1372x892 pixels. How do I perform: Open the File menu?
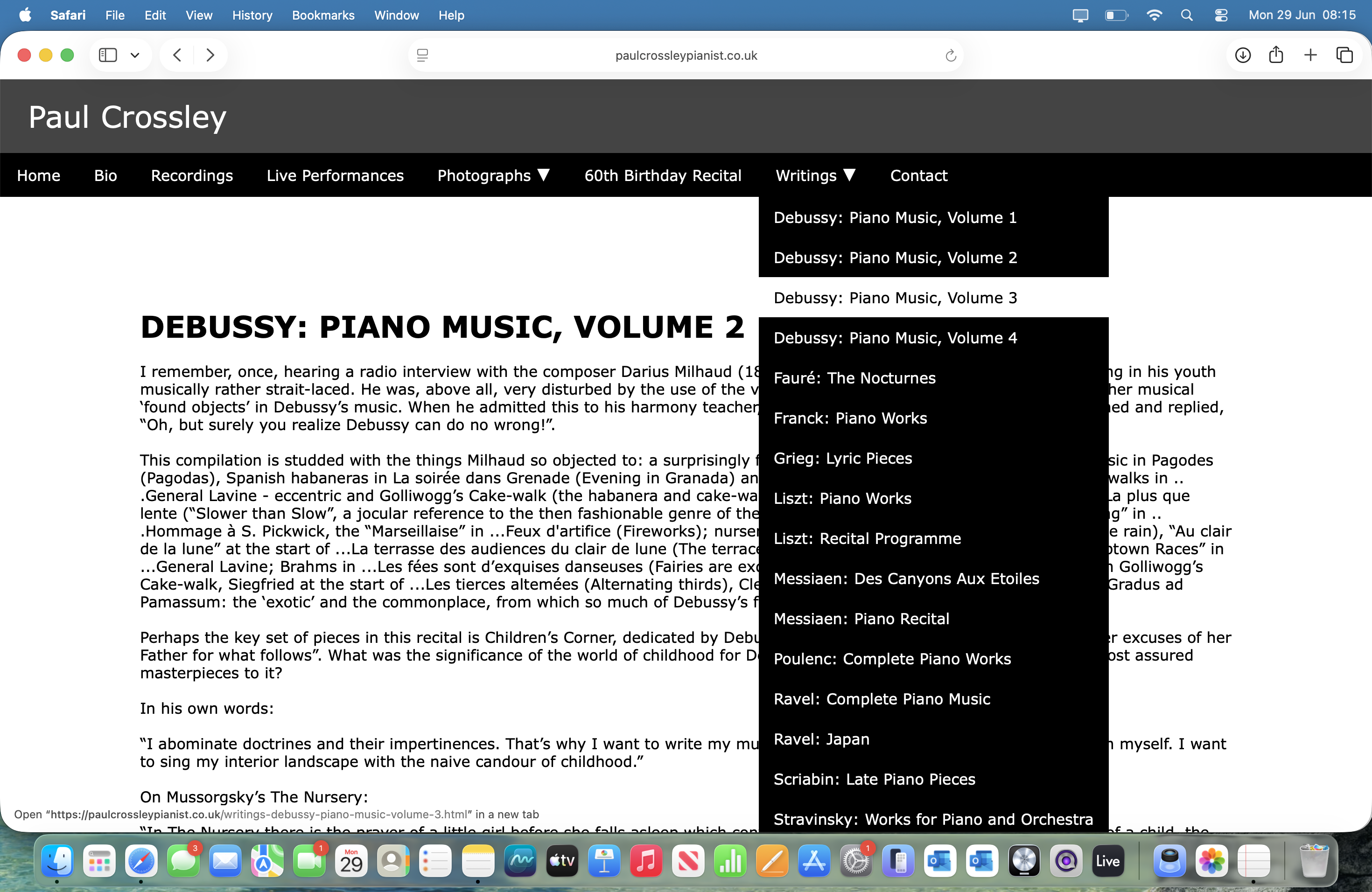tap(115, 15)
